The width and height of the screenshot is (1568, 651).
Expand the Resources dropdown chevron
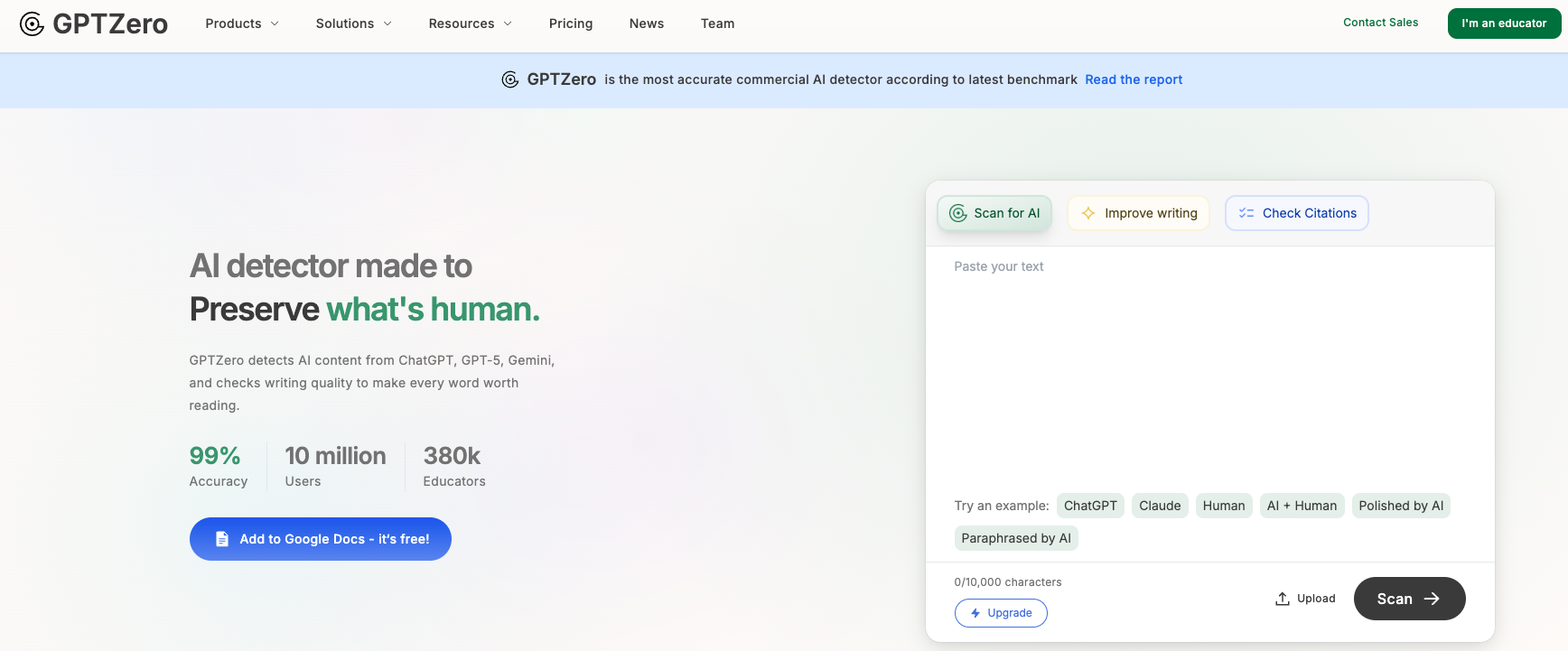click(508, 23)
